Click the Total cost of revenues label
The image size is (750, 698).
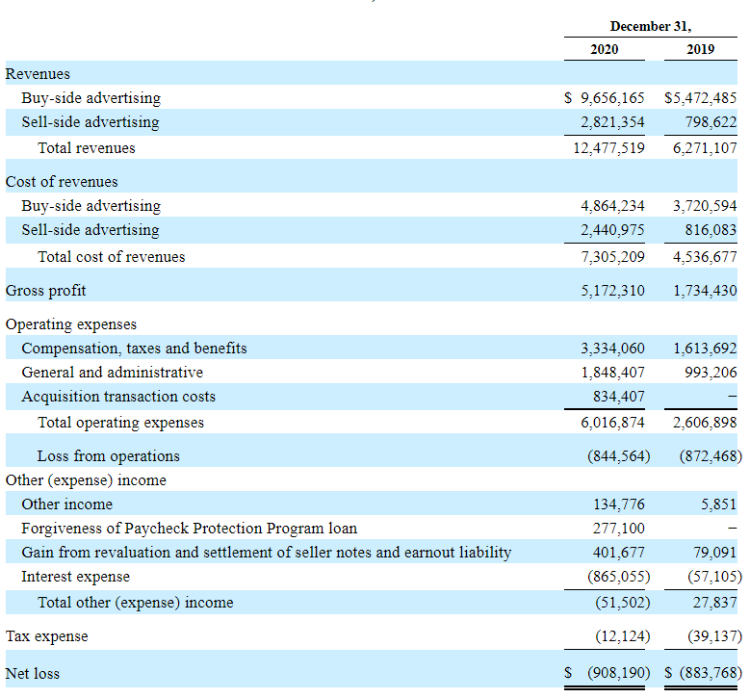pyautogui.click(x=111, y=256)
